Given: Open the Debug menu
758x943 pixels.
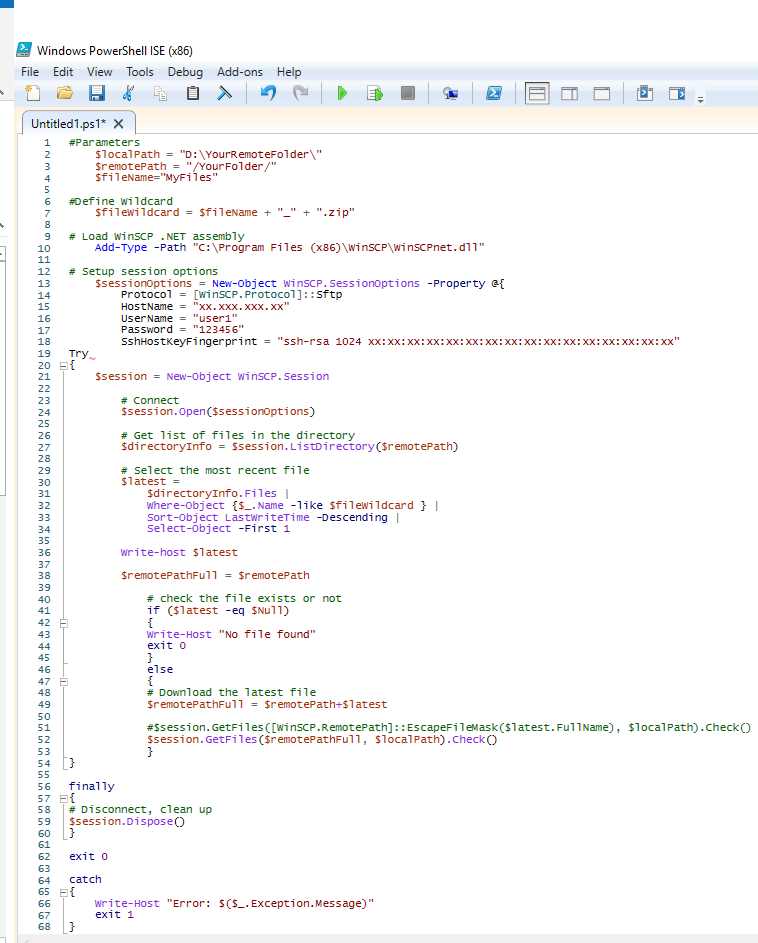Looking at the screenshot, I should click(185, 72).
